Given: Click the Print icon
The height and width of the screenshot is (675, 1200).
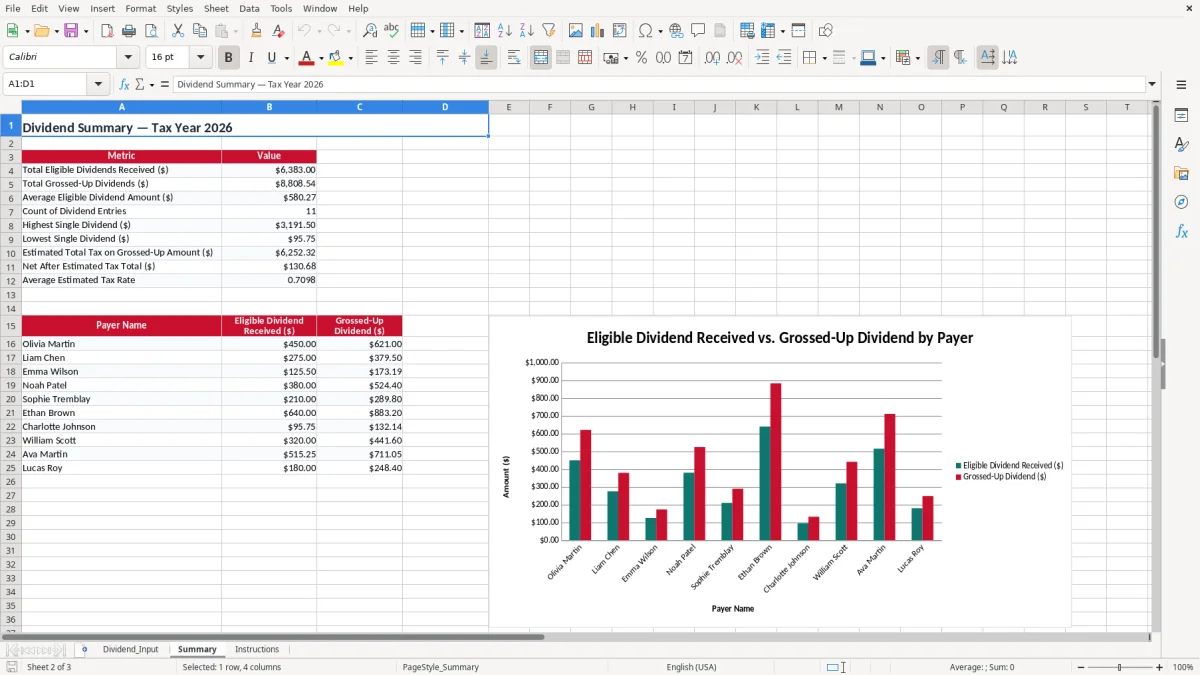Looking at the screenshot, I should coord(129,31).
